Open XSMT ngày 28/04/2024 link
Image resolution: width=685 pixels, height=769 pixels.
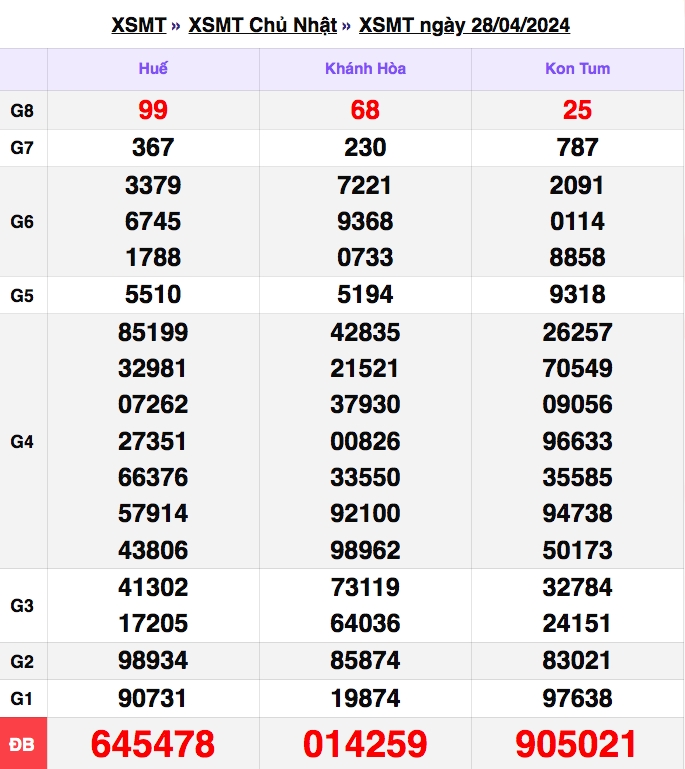464,26
